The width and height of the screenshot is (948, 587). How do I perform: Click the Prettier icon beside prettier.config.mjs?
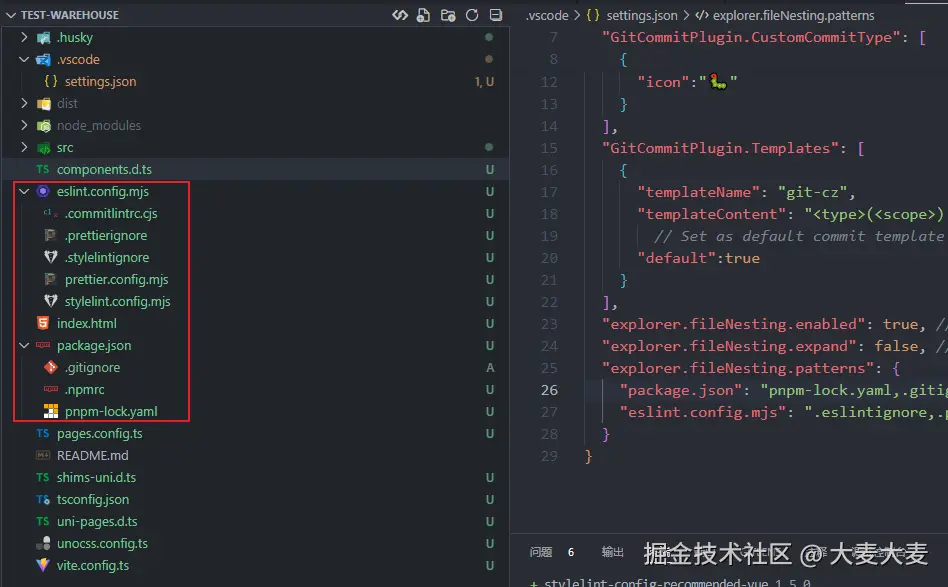(51, 279)
